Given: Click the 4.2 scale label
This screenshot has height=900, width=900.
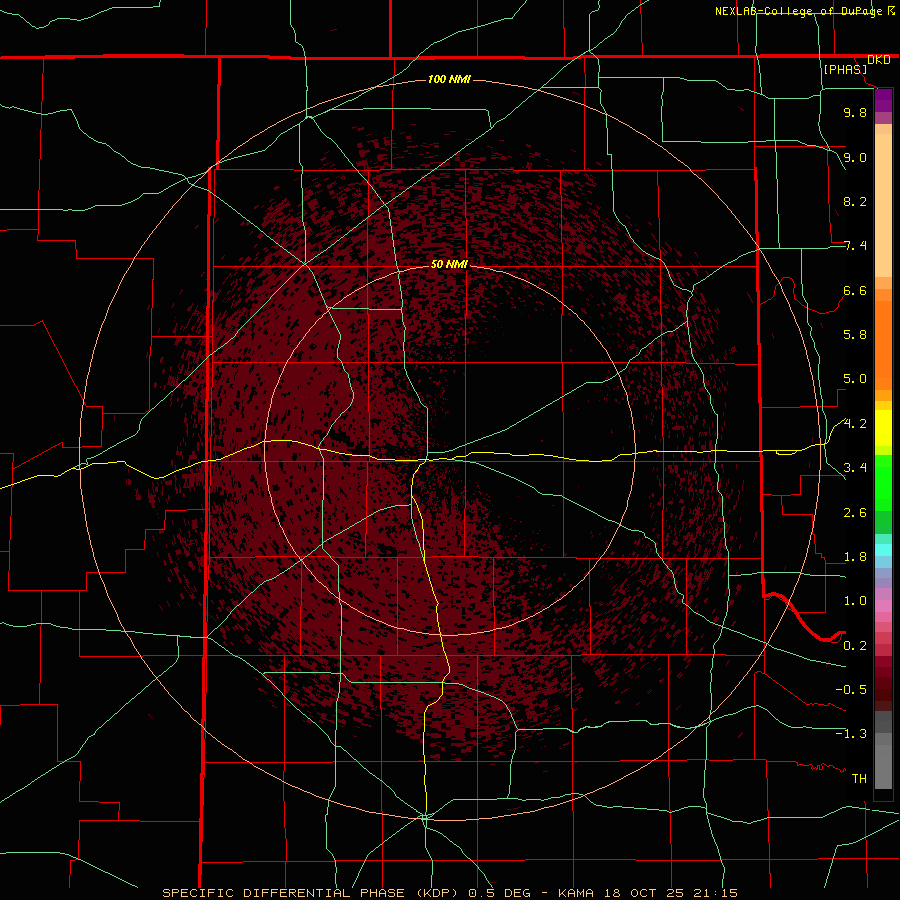Looking at the screenshot, I should tap(855, 424).
